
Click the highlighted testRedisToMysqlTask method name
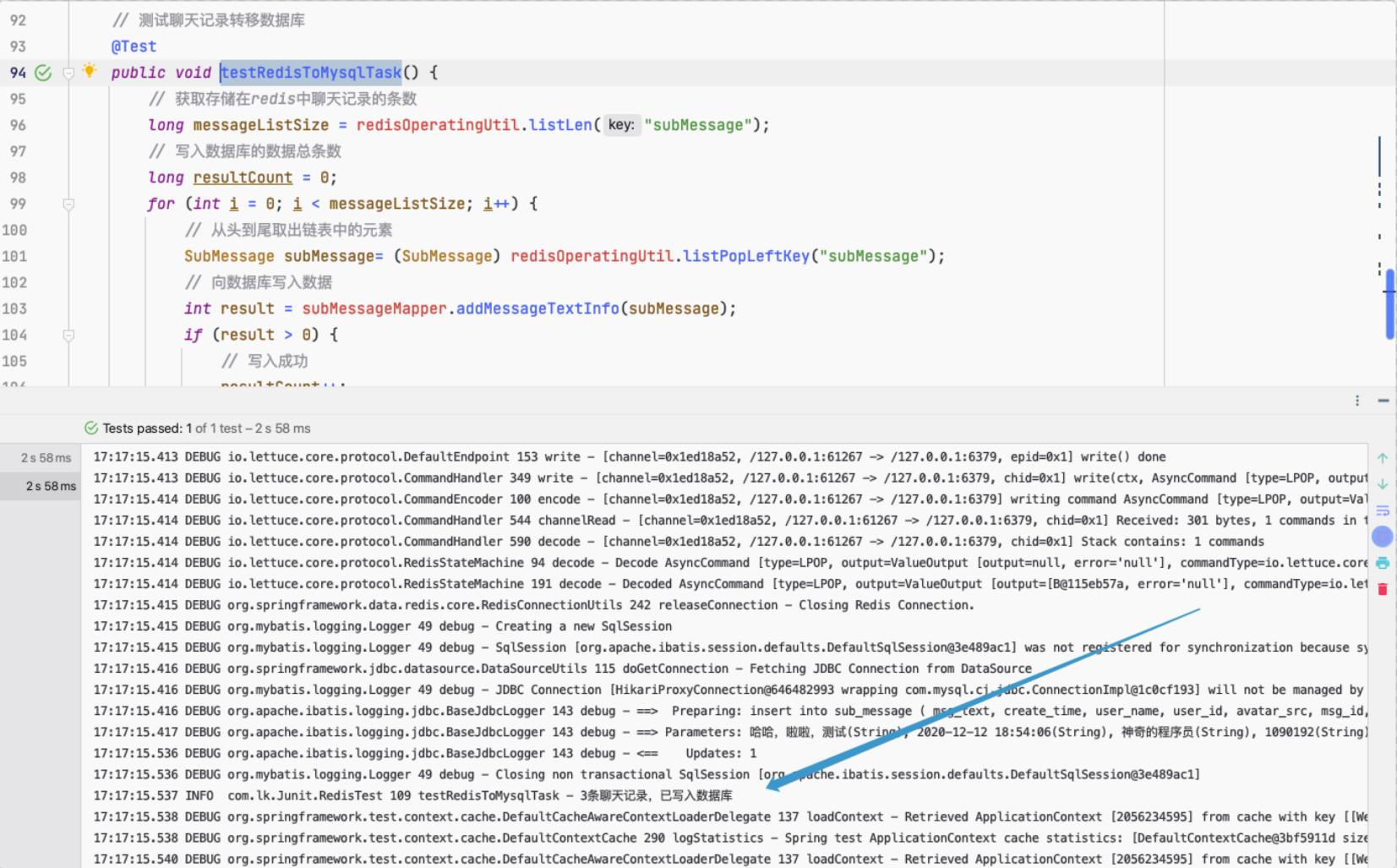pyautogui.click(x=311, y=73)
